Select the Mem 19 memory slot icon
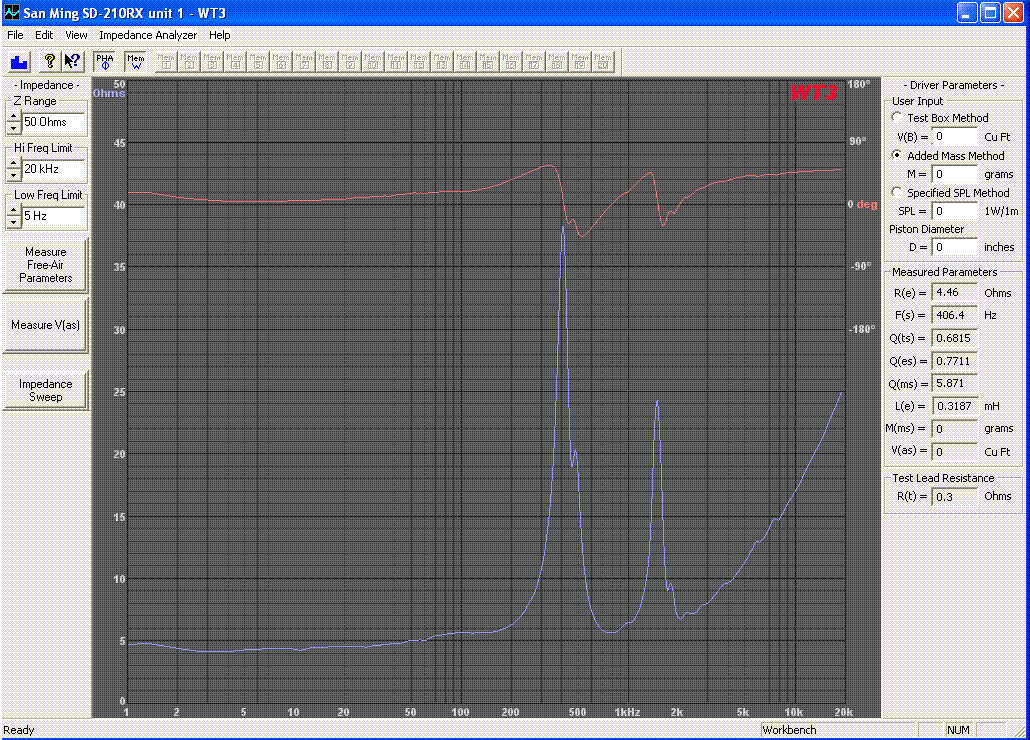Viewport: 1030px width, 740px height. (579, 62)
